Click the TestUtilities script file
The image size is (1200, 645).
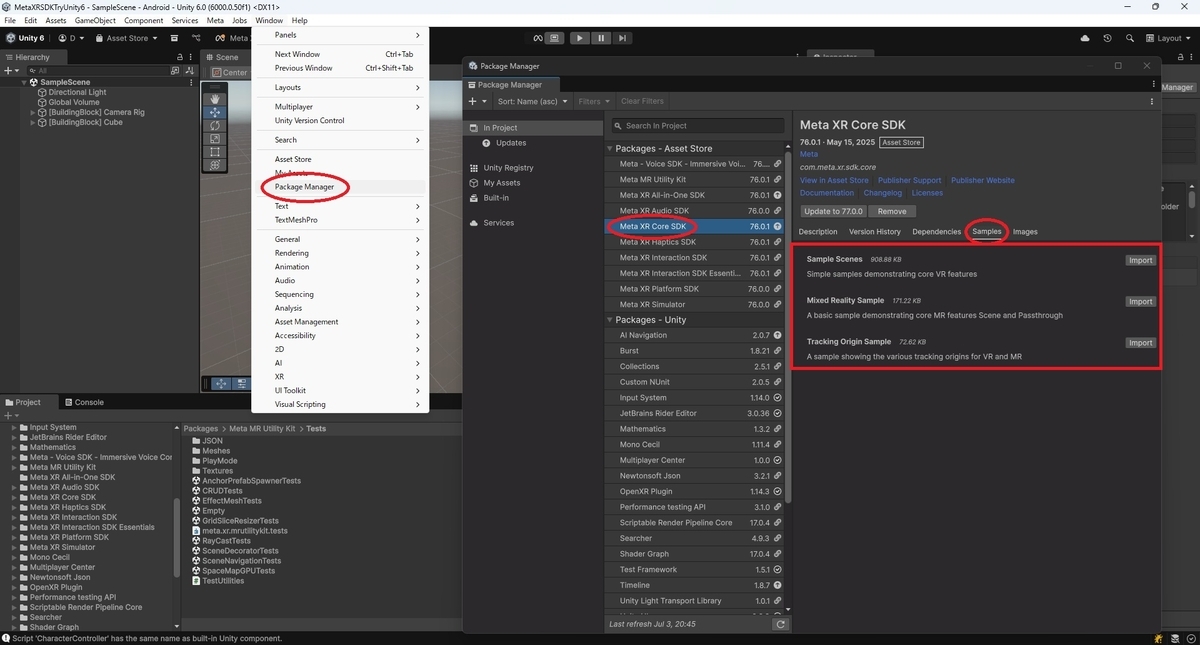pos(216,581)
